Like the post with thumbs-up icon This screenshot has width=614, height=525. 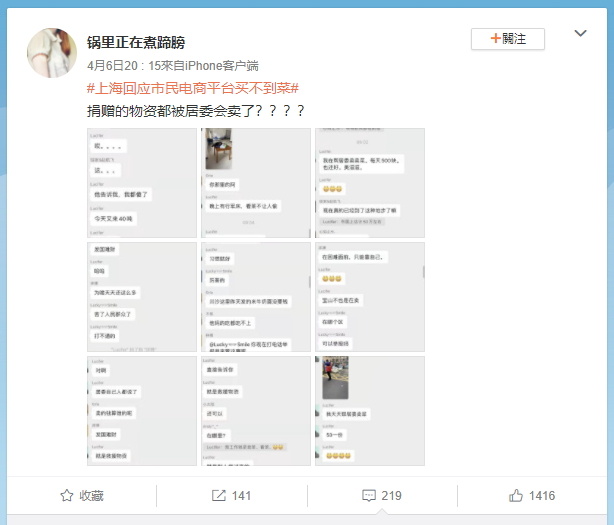[x=516, y=495]
